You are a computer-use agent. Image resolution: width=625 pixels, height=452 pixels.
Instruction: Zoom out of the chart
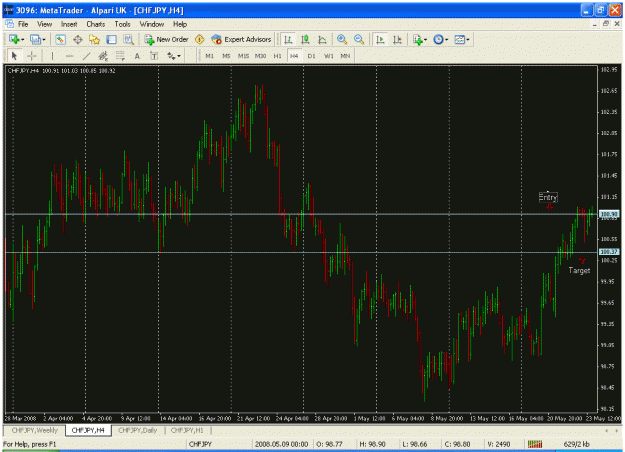[359, 39]
